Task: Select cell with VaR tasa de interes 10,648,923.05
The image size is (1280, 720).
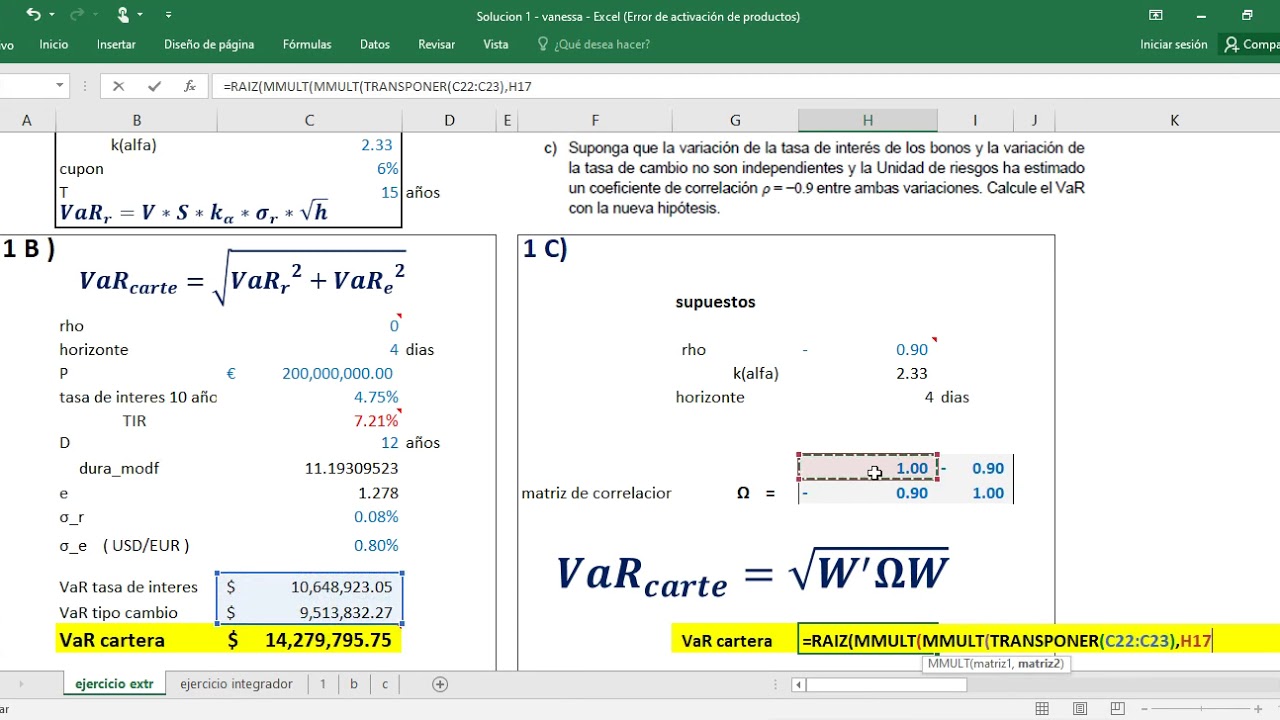Action: click(309, 587)
